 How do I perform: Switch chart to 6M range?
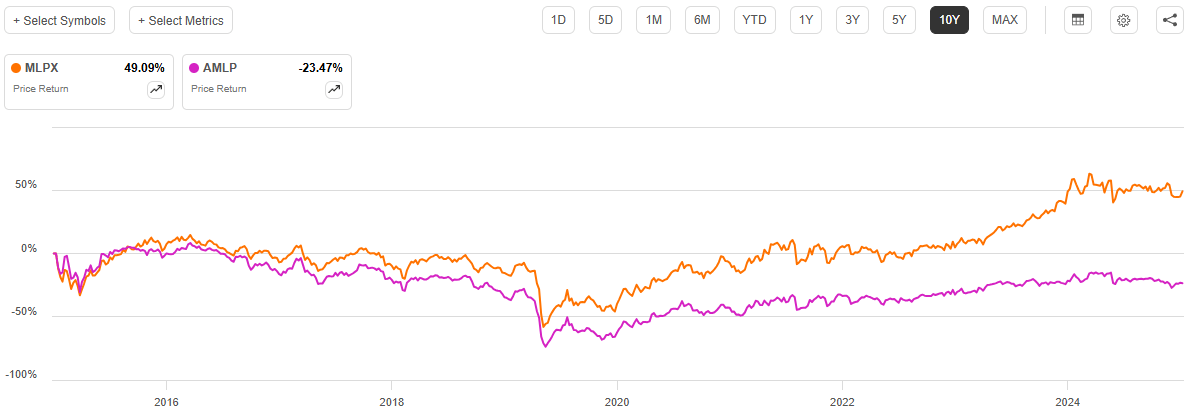(702, 20)
